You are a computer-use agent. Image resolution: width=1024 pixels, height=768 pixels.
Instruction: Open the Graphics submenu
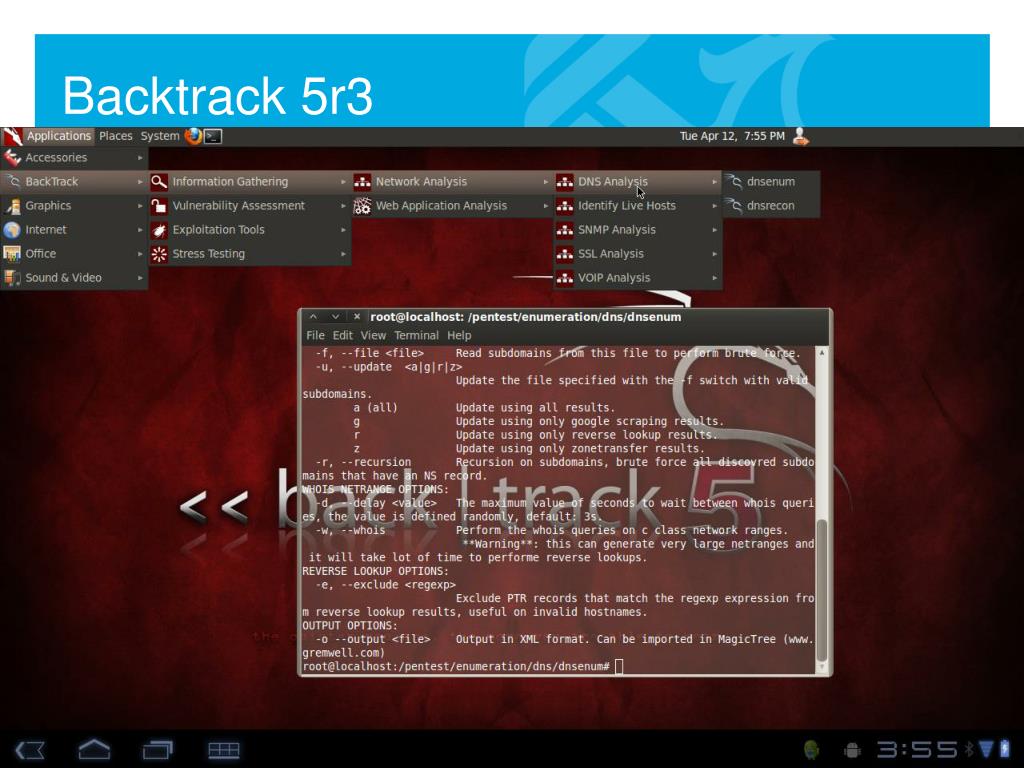pos(74,205)
